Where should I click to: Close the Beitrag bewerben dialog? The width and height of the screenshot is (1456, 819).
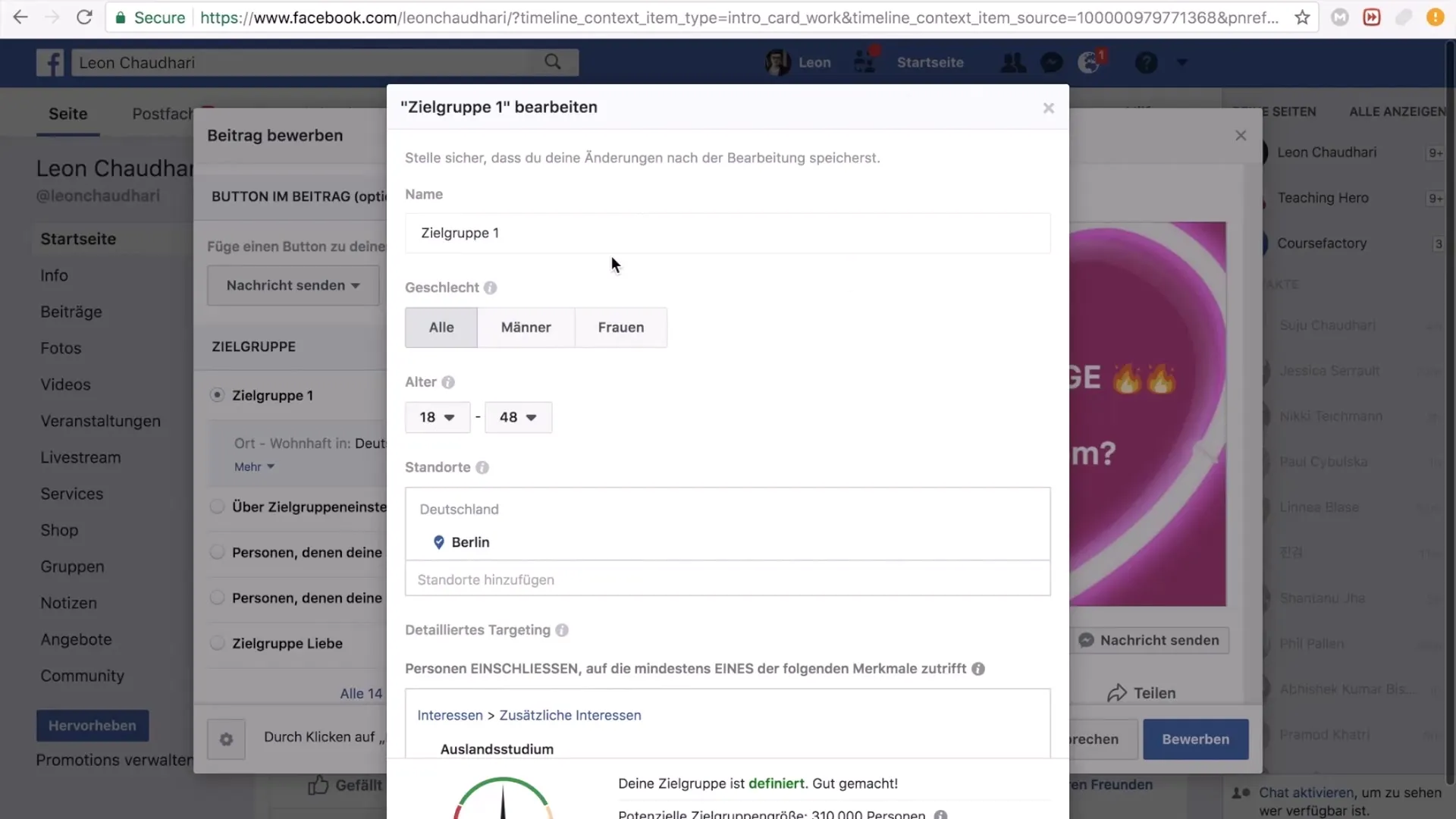pos(1241,136)
